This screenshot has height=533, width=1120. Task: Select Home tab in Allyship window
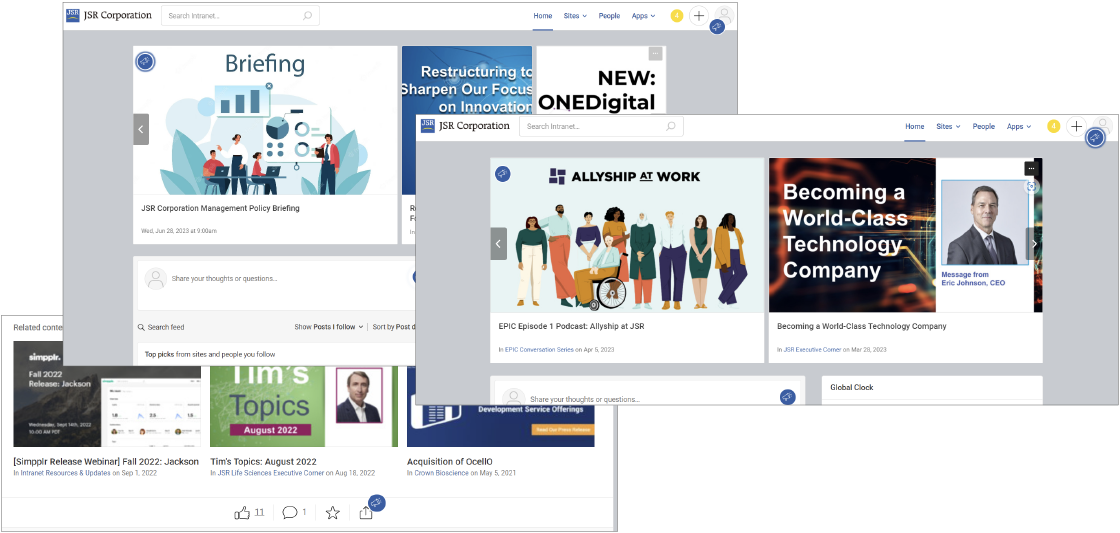pos(915,126)
